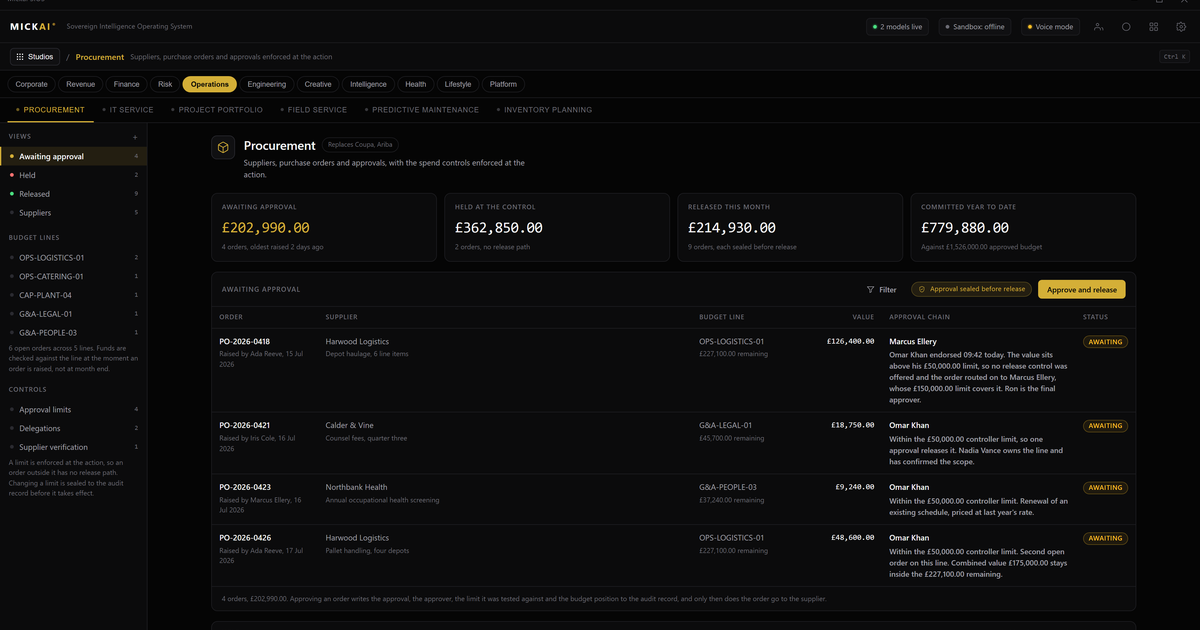Viewport: 1200px width, 630px height.
Task: Click approver Marcus Ellery in approval chain
Action: pos(913,341)
